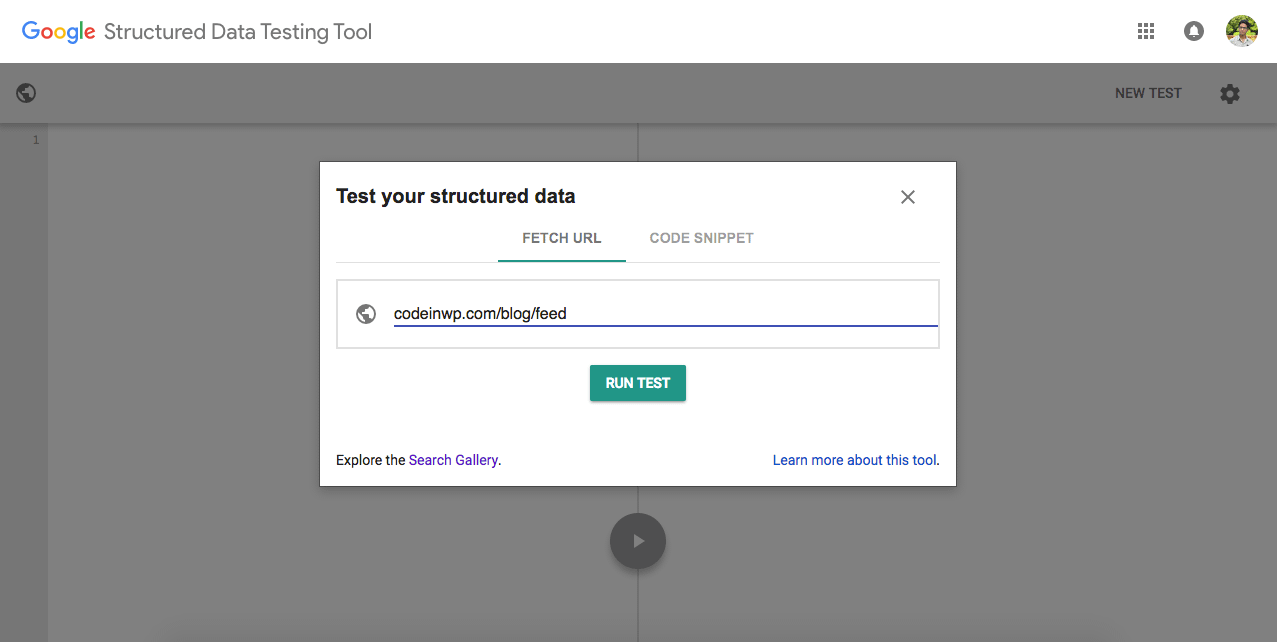
Task: Click the globe icon in the gray toolbar
Action: [27, 93]
